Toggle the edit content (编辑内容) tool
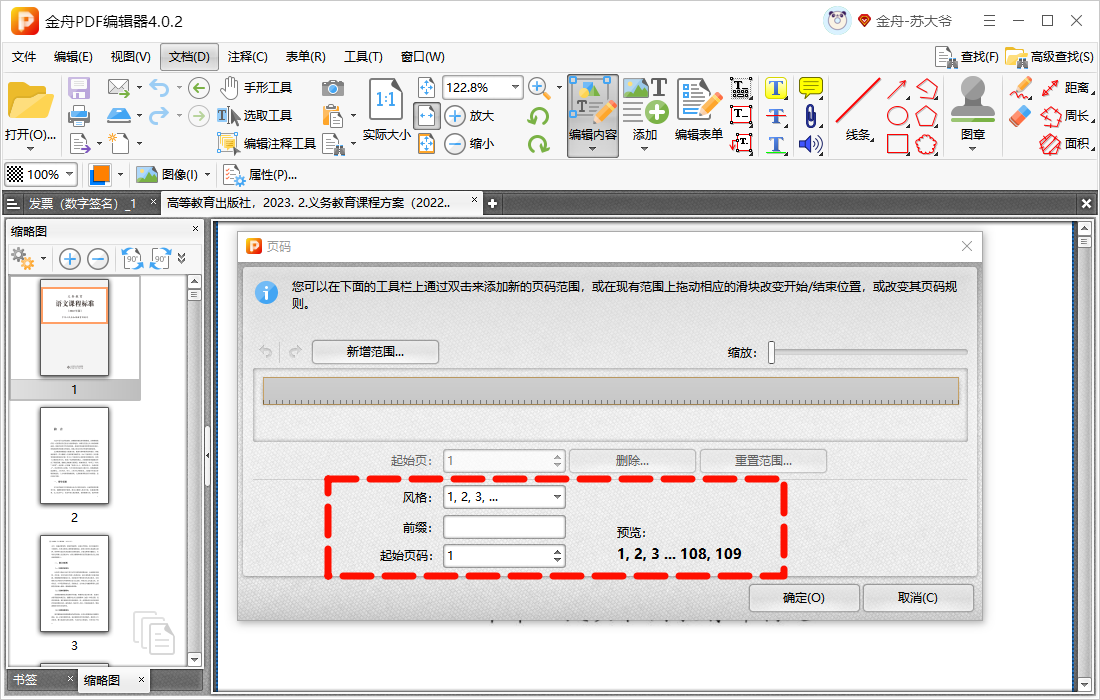 (x=593, y=116)
